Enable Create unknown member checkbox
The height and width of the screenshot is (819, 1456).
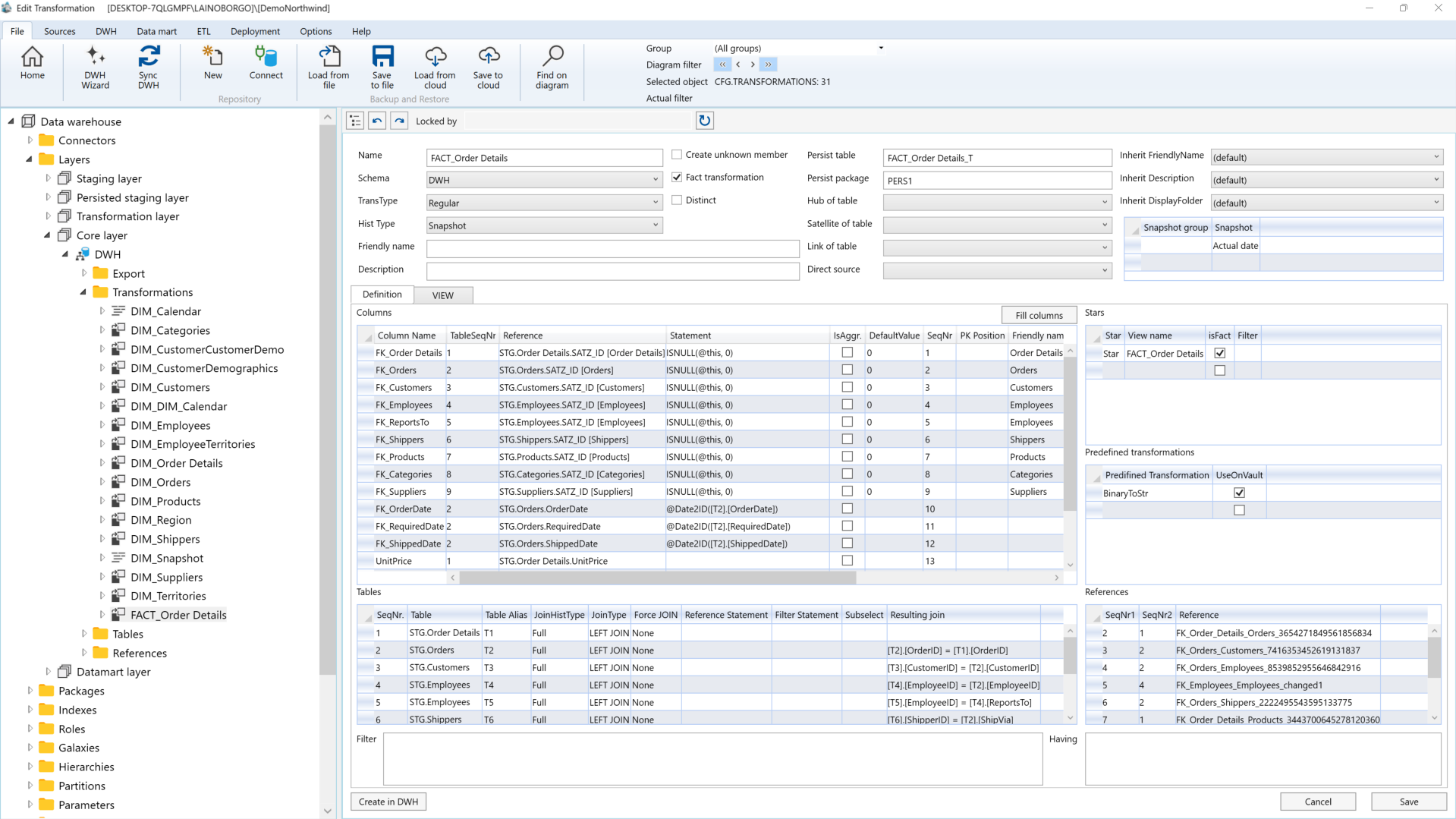677,154
